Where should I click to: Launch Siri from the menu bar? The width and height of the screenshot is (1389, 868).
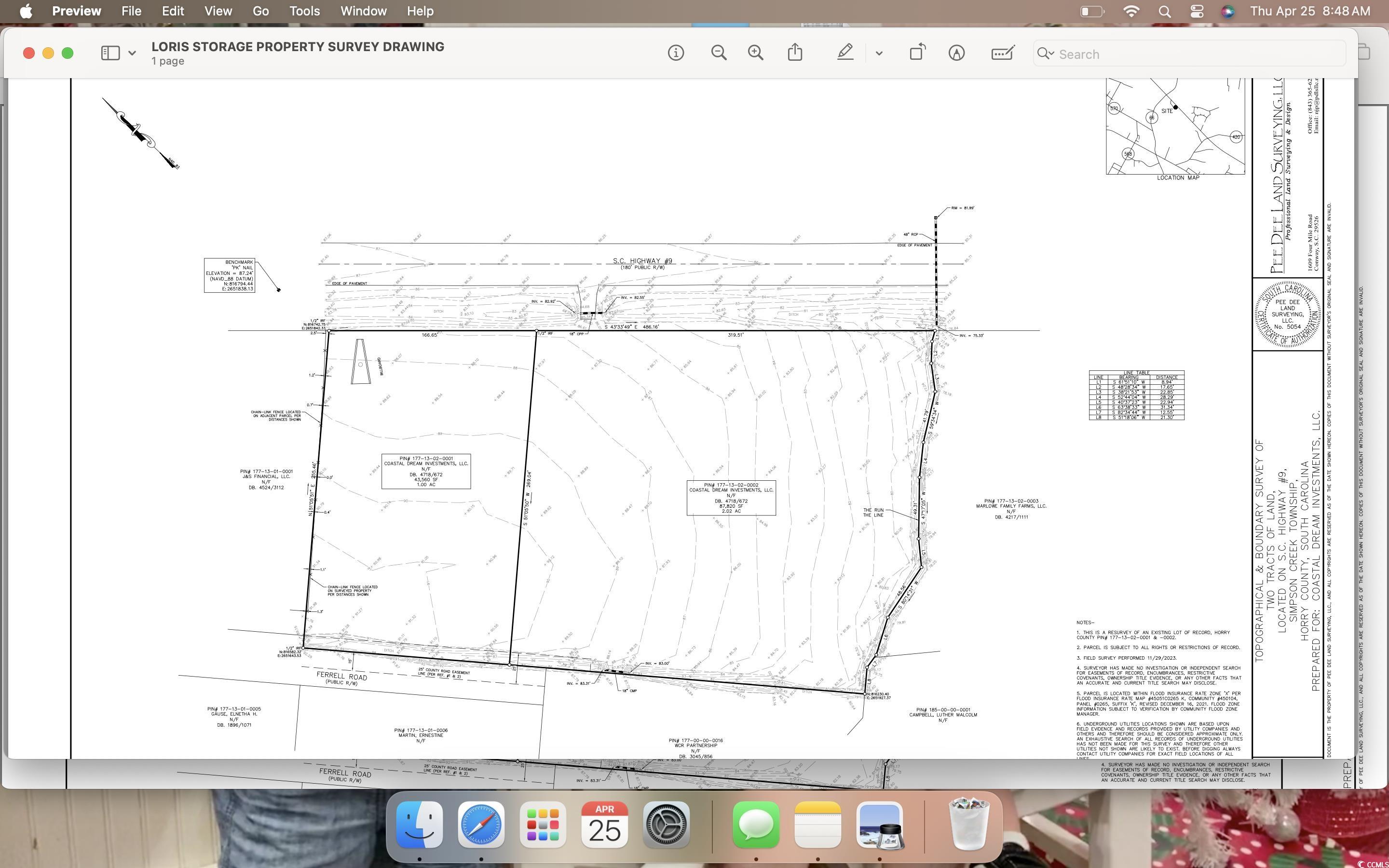pyautogui.click(x=1228, y=12)
